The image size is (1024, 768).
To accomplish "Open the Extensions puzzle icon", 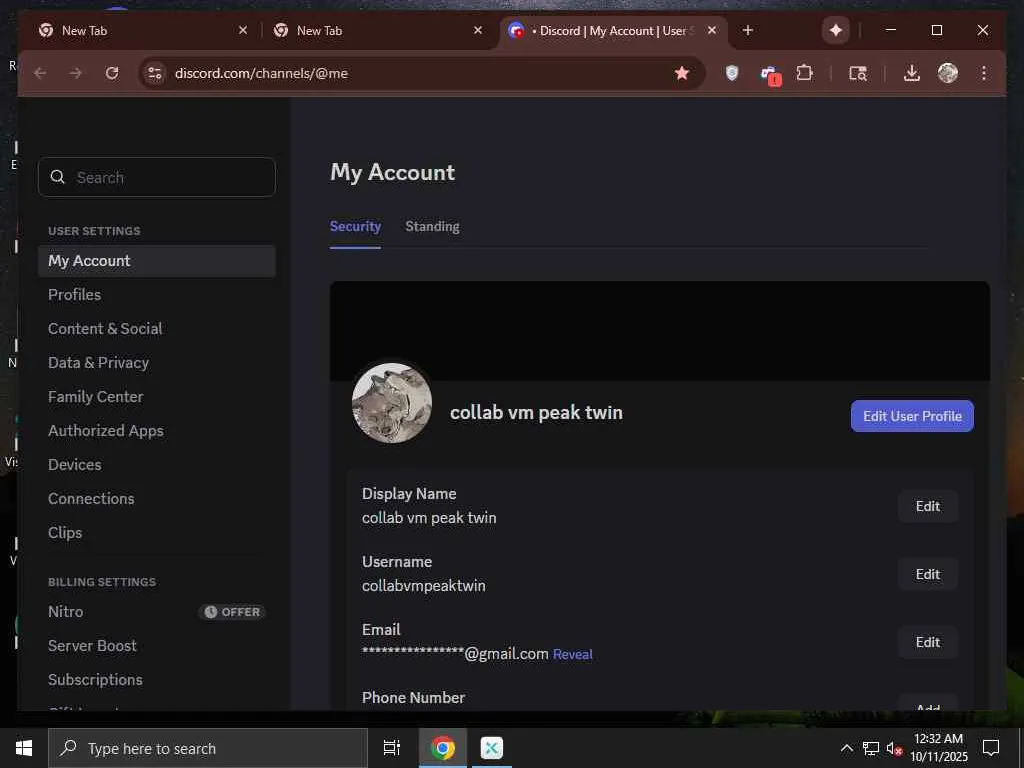I will (805, 73).
